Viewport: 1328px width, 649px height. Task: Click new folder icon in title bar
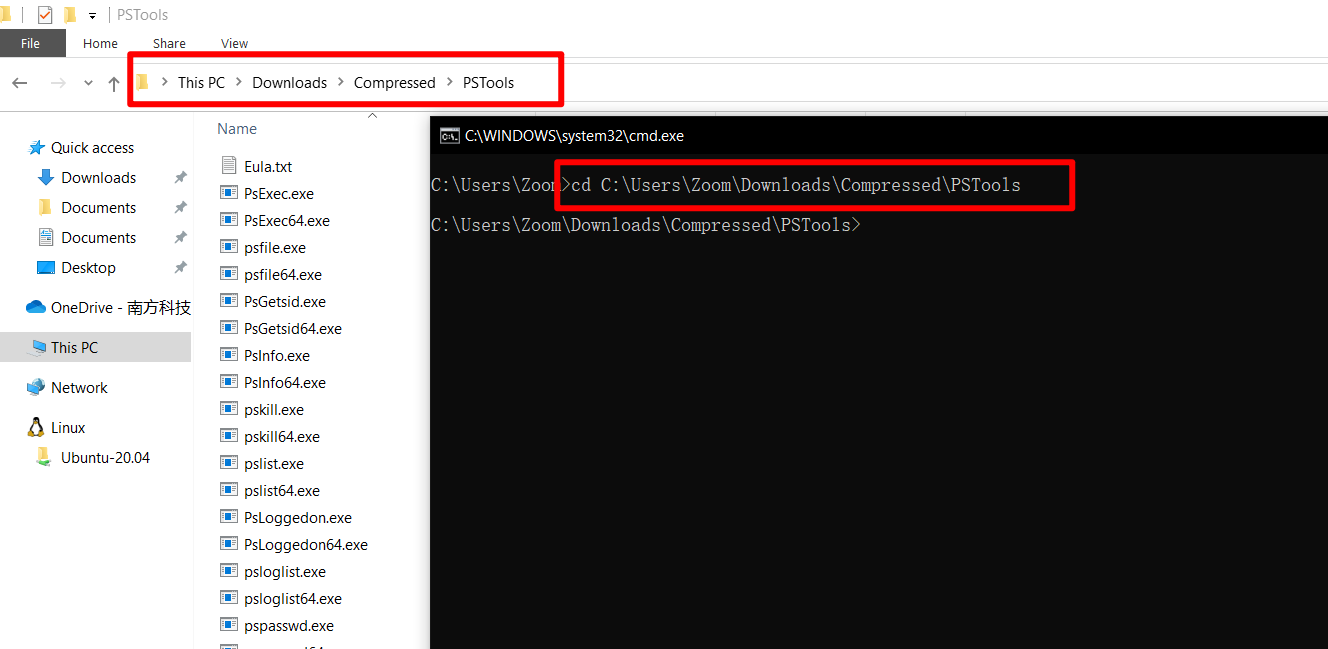[70, 15]
